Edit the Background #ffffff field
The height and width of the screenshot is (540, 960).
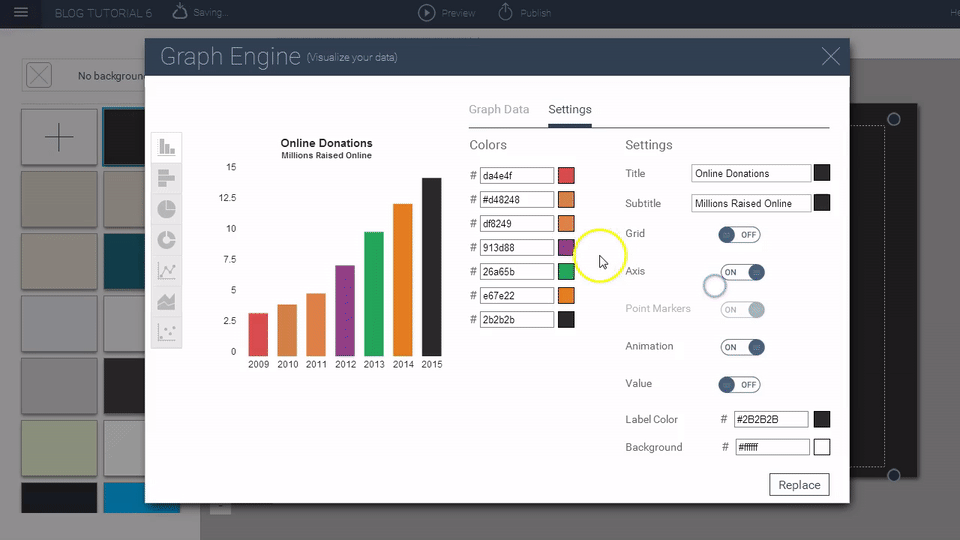772,447
